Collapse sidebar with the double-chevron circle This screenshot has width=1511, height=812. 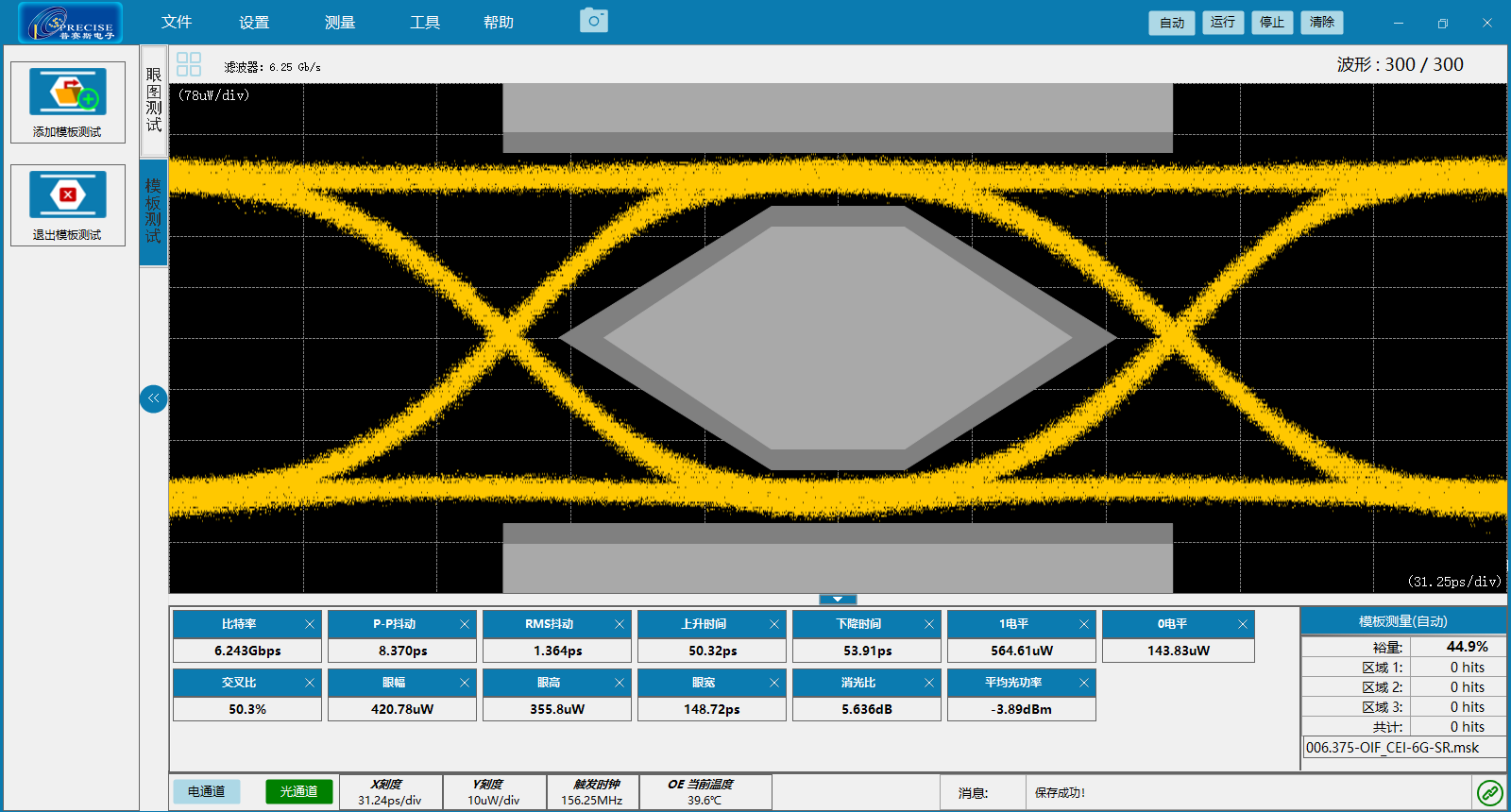[x=153, y=398]
